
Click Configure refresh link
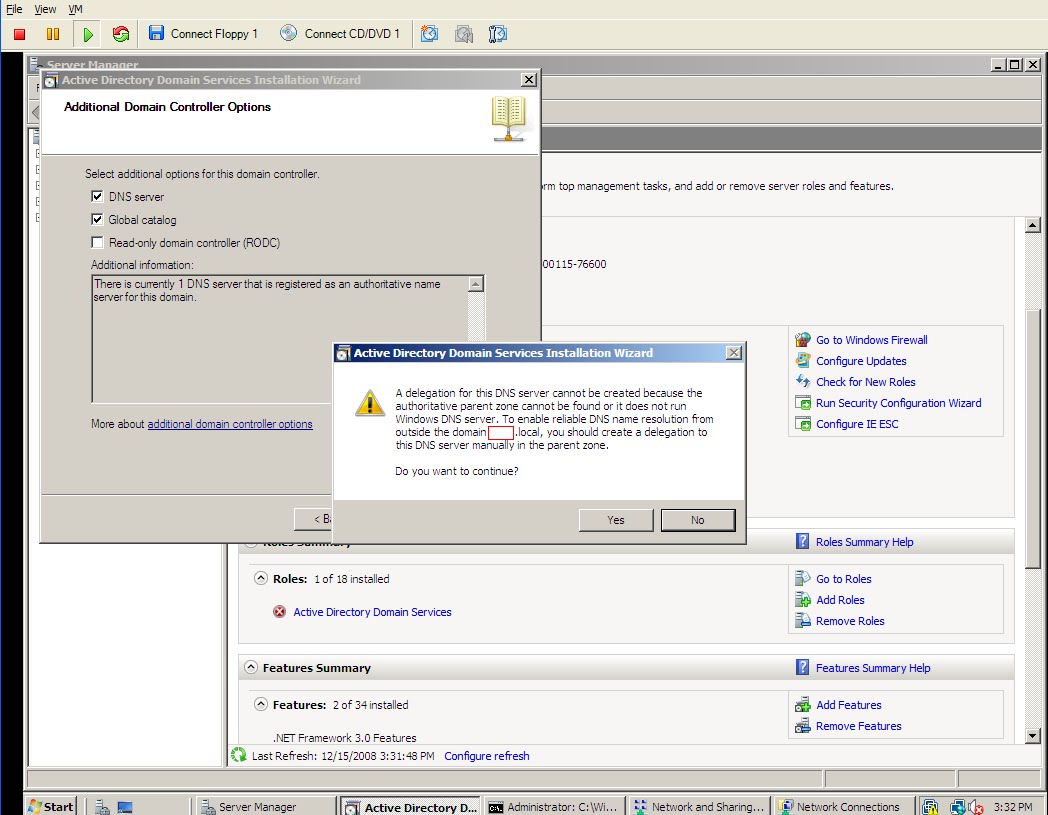pyautogui.click(x=487, y=756)
